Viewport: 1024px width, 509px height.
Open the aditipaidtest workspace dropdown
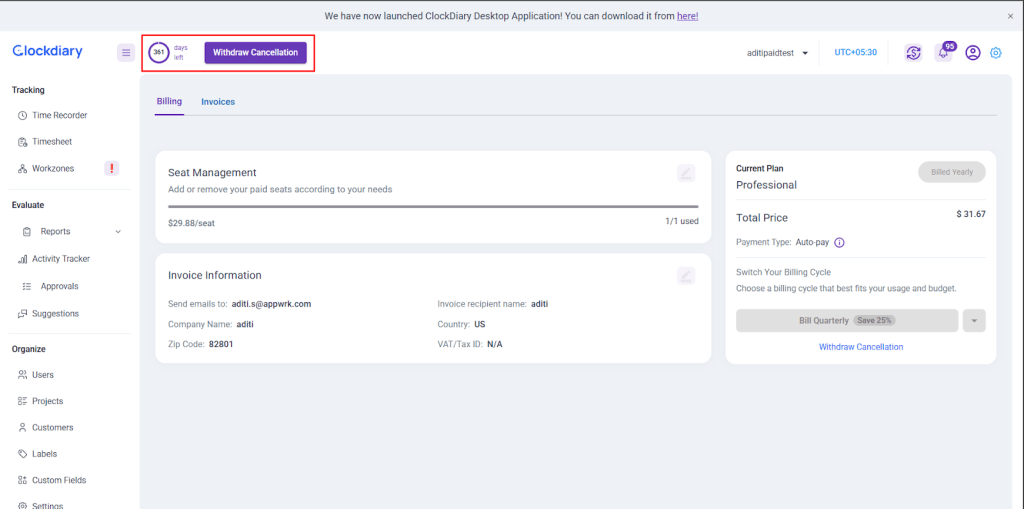(778, 53)
